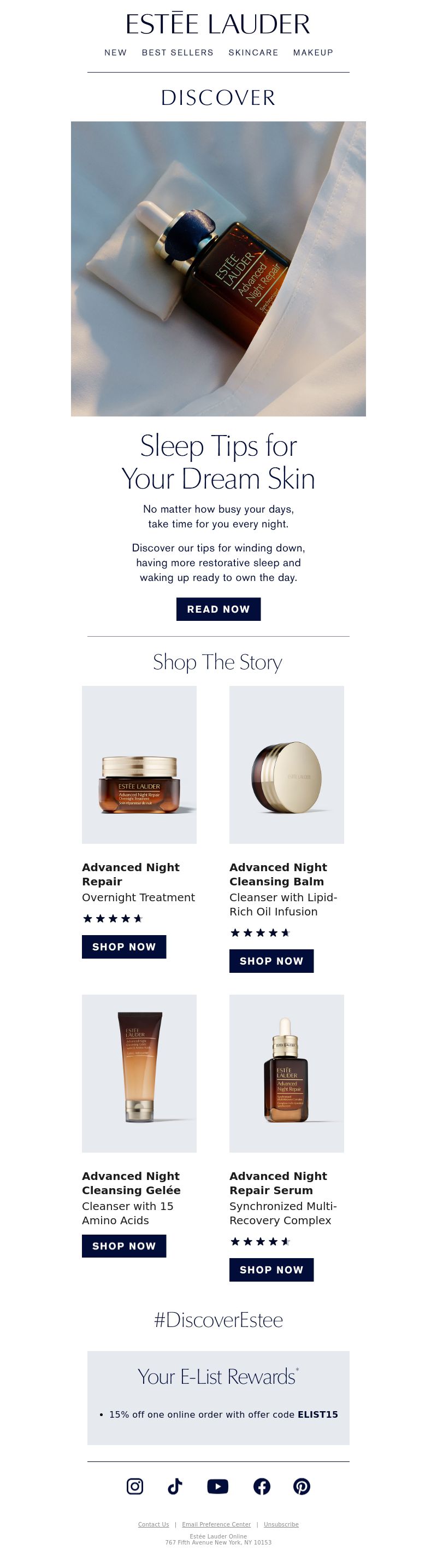Shop now for Cleansing Gelée
The image size is (437, 1568).
pos(124,1246)
